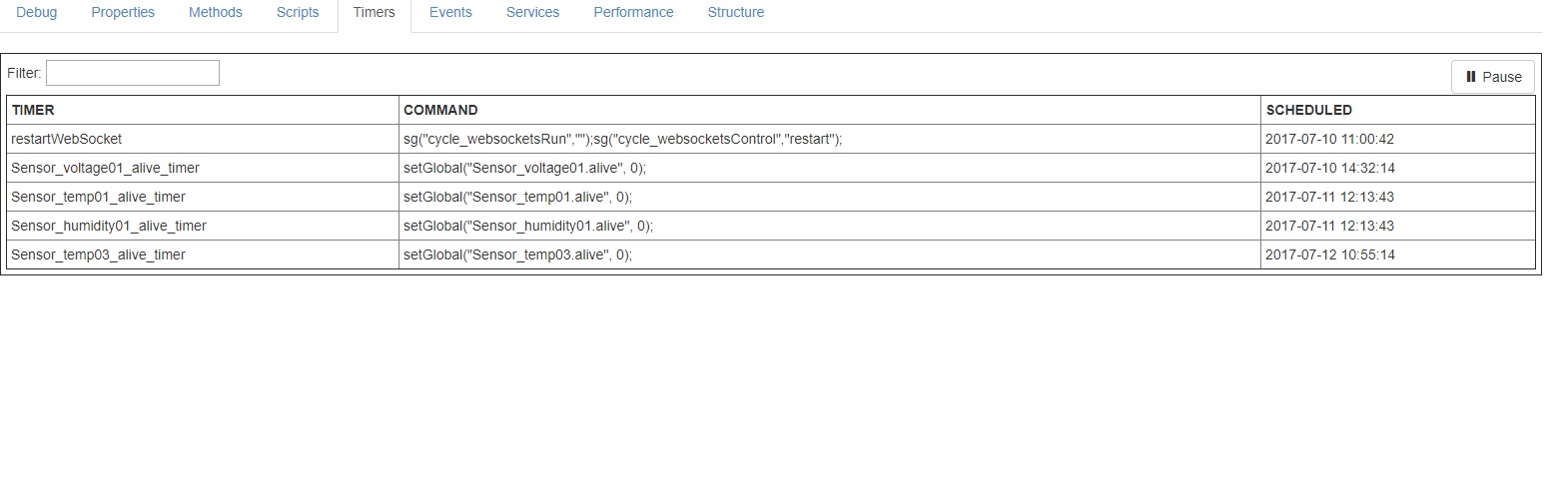Click the TIMER column header
The image size is (1568, 497).
coord(33,110)
